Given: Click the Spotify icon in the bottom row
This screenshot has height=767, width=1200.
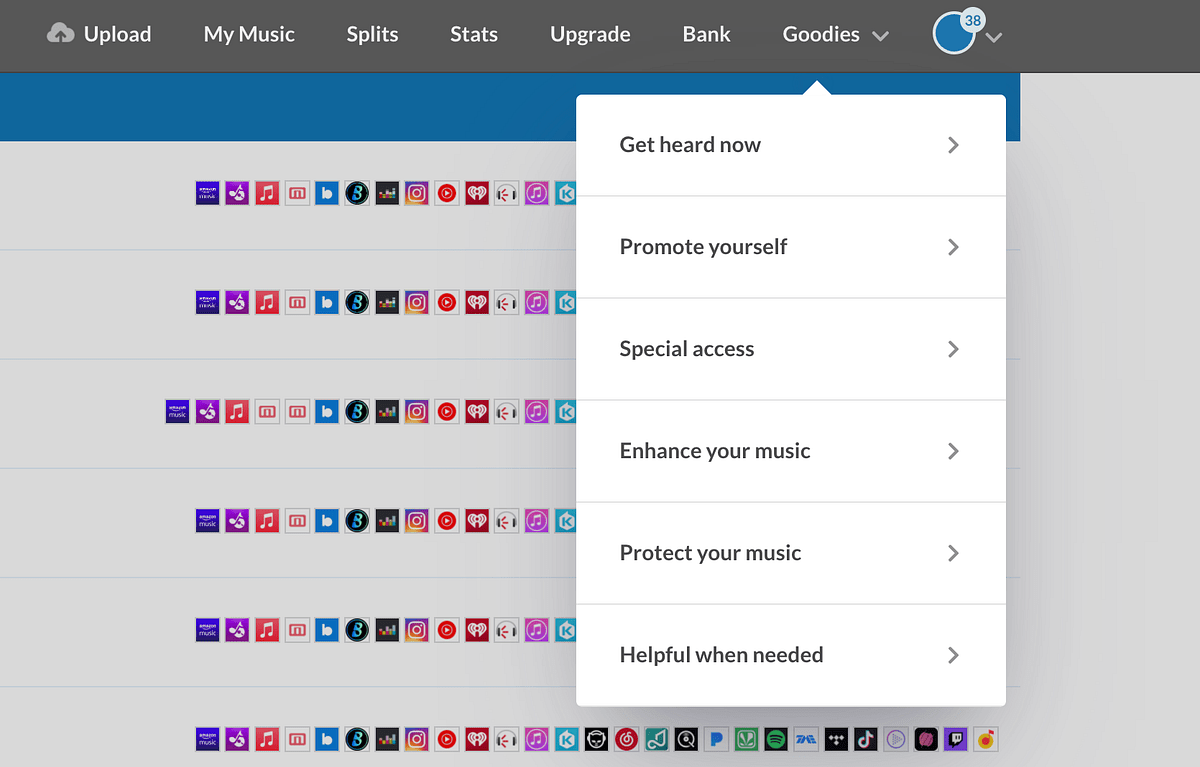Looking at the screenshot, I should point(775,740).
